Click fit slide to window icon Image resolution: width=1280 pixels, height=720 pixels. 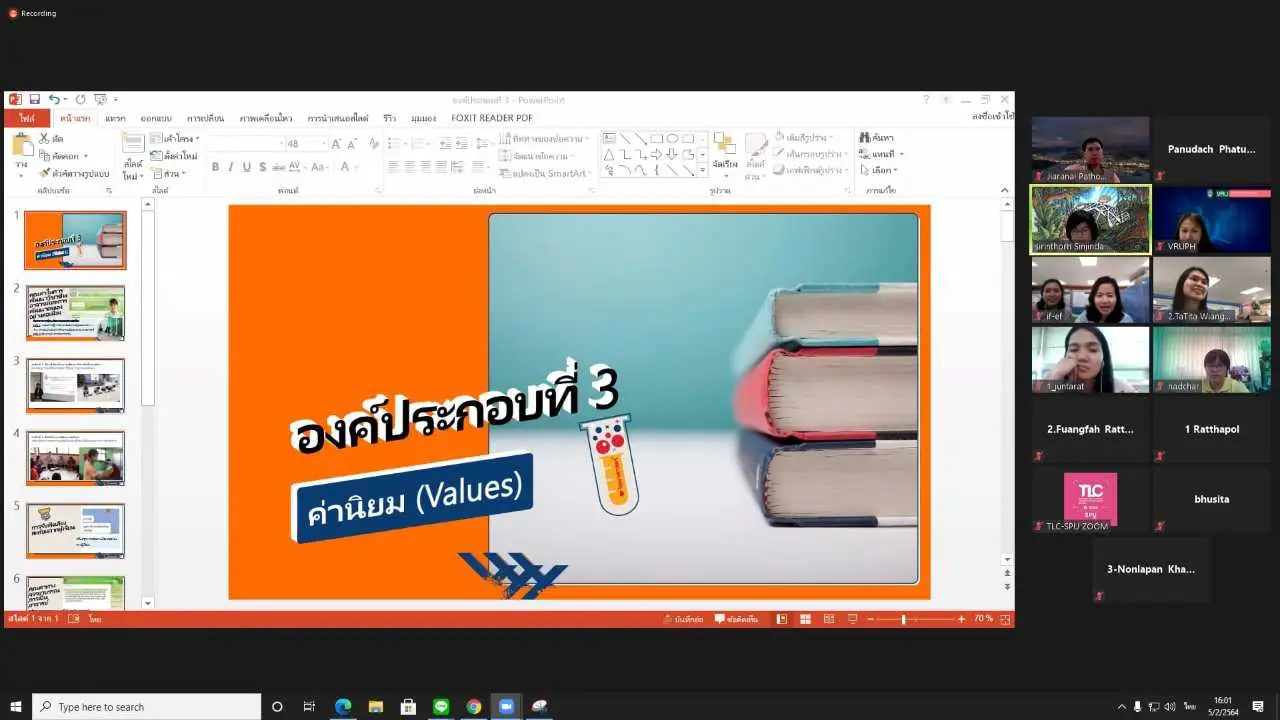pyautogui.click(x=1004, y=619)
